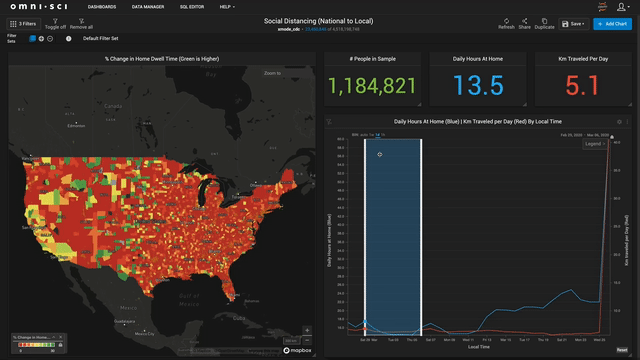
Task: Click the Km Traveled Per Day value 5.1
Action: [x=582, y=85]
